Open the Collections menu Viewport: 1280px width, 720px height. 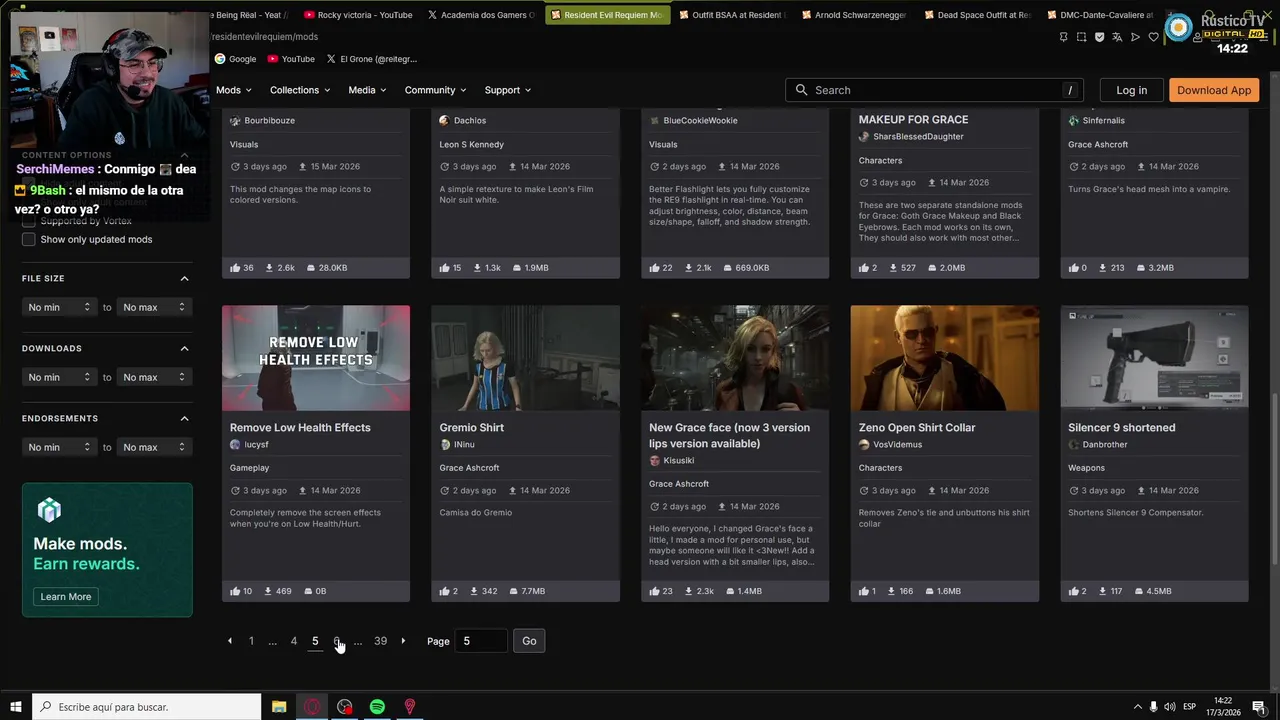coord(300,90)
